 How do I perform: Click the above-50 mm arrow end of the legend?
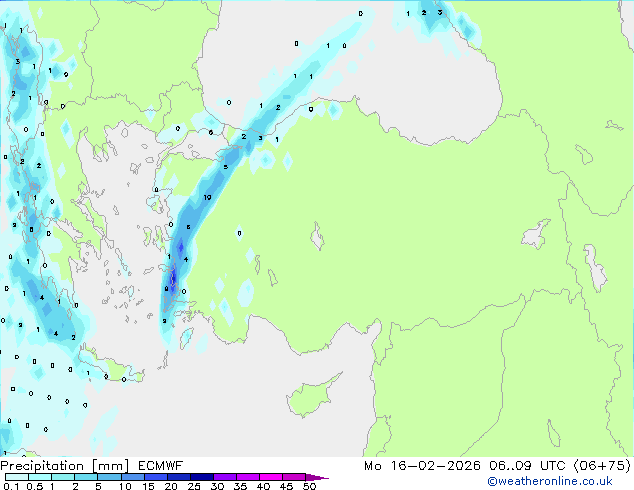[317, 477]
